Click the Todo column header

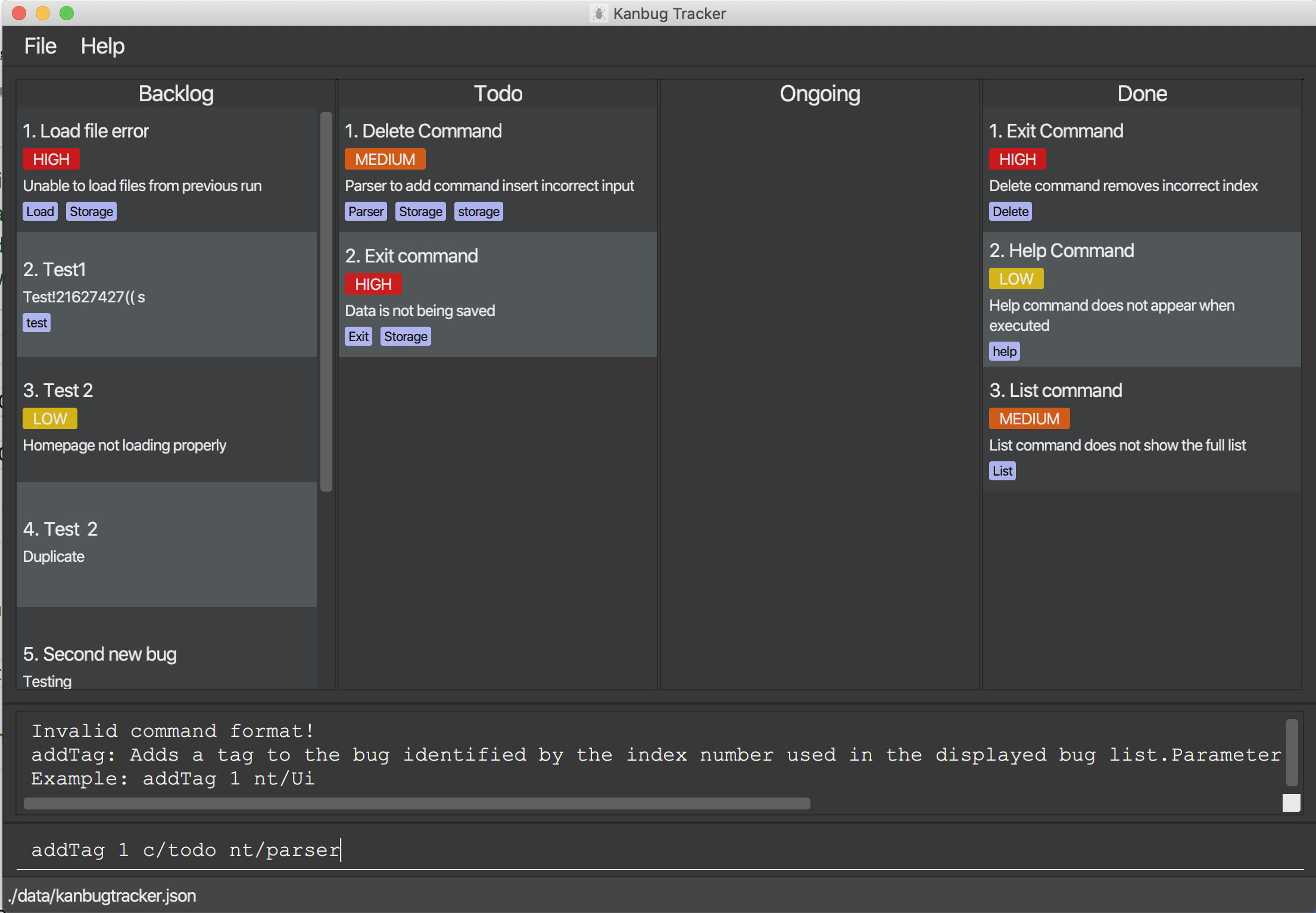click(x=498, y=93)
